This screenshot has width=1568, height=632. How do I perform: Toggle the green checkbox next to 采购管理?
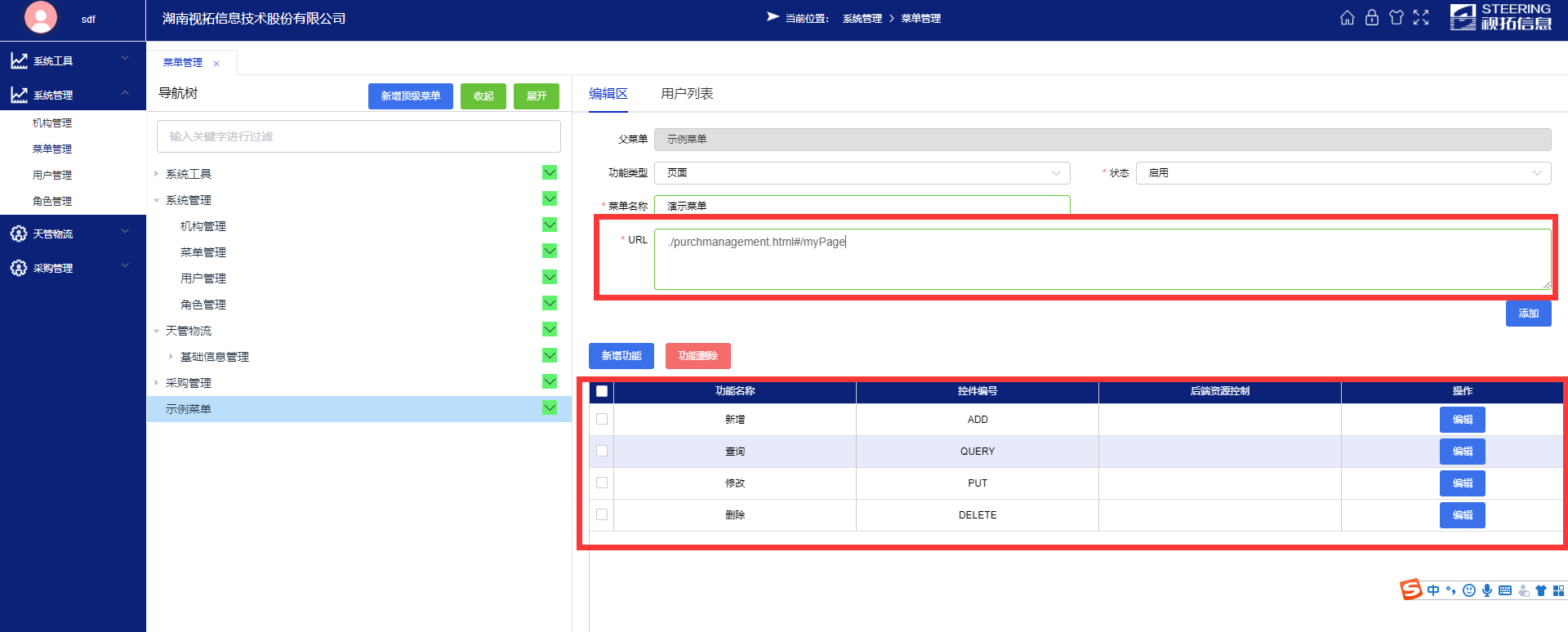(550, 382)
